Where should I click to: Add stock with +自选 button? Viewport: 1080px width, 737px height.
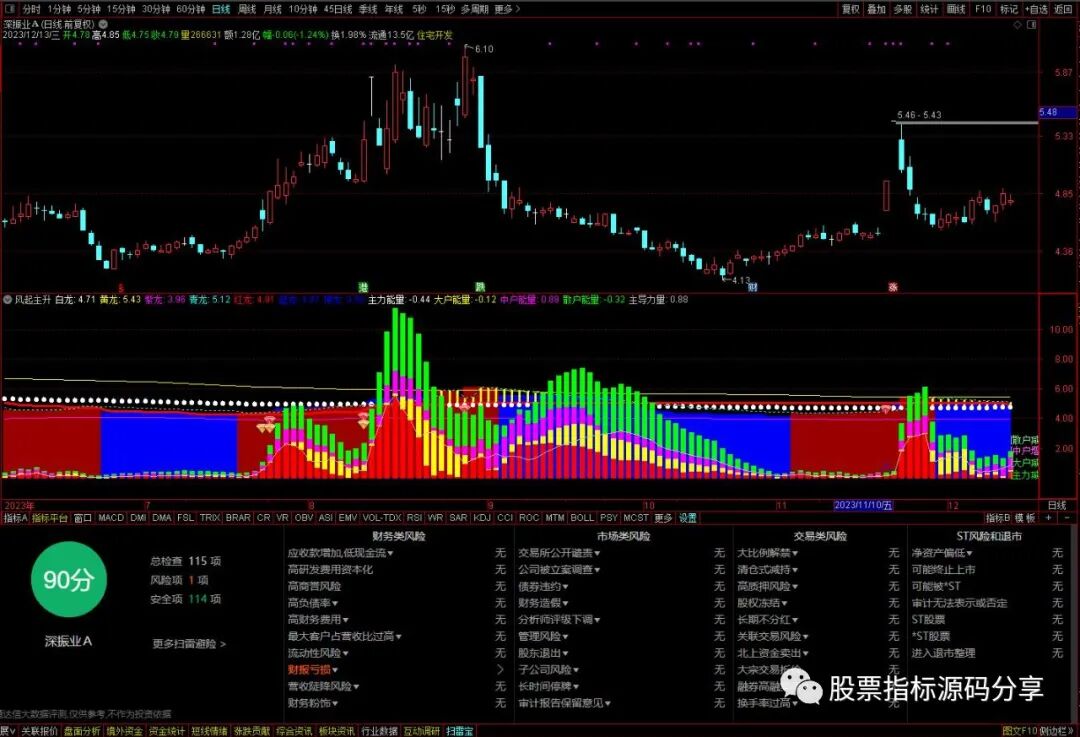point(1036,9)
